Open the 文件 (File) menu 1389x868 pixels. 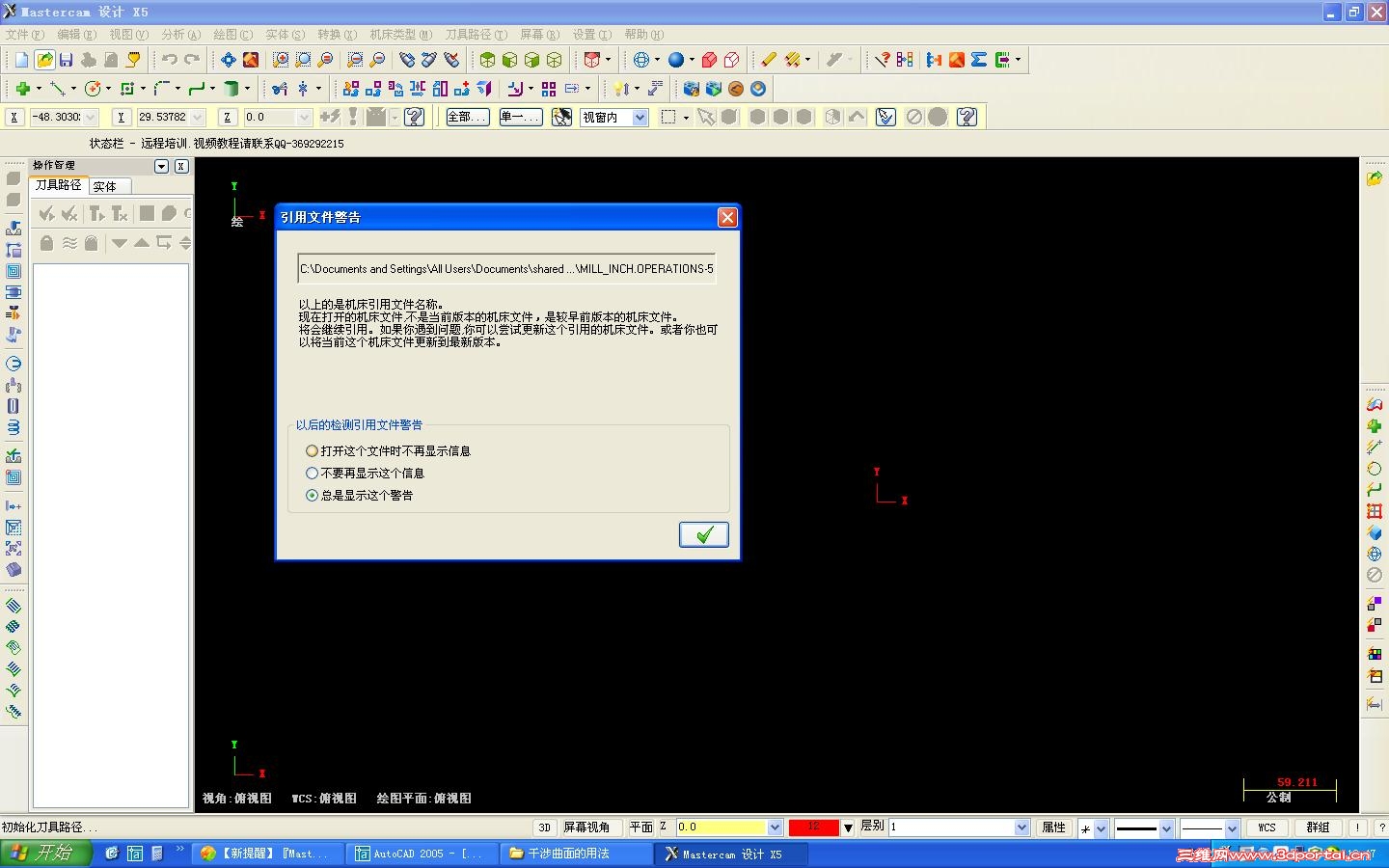click(24, 35)
